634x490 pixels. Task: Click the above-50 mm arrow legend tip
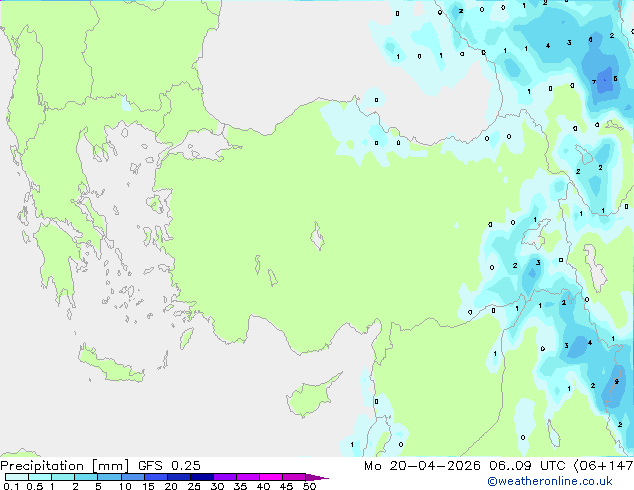317,477
